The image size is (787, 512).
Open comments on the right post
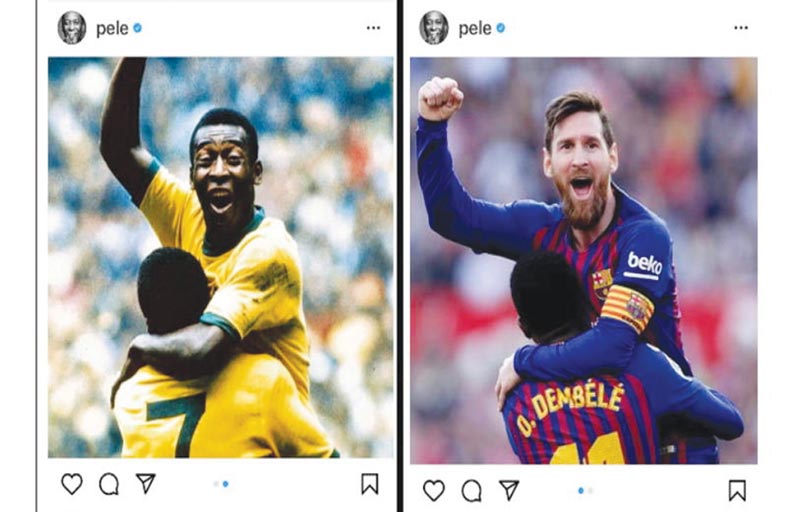click(471, 490)
